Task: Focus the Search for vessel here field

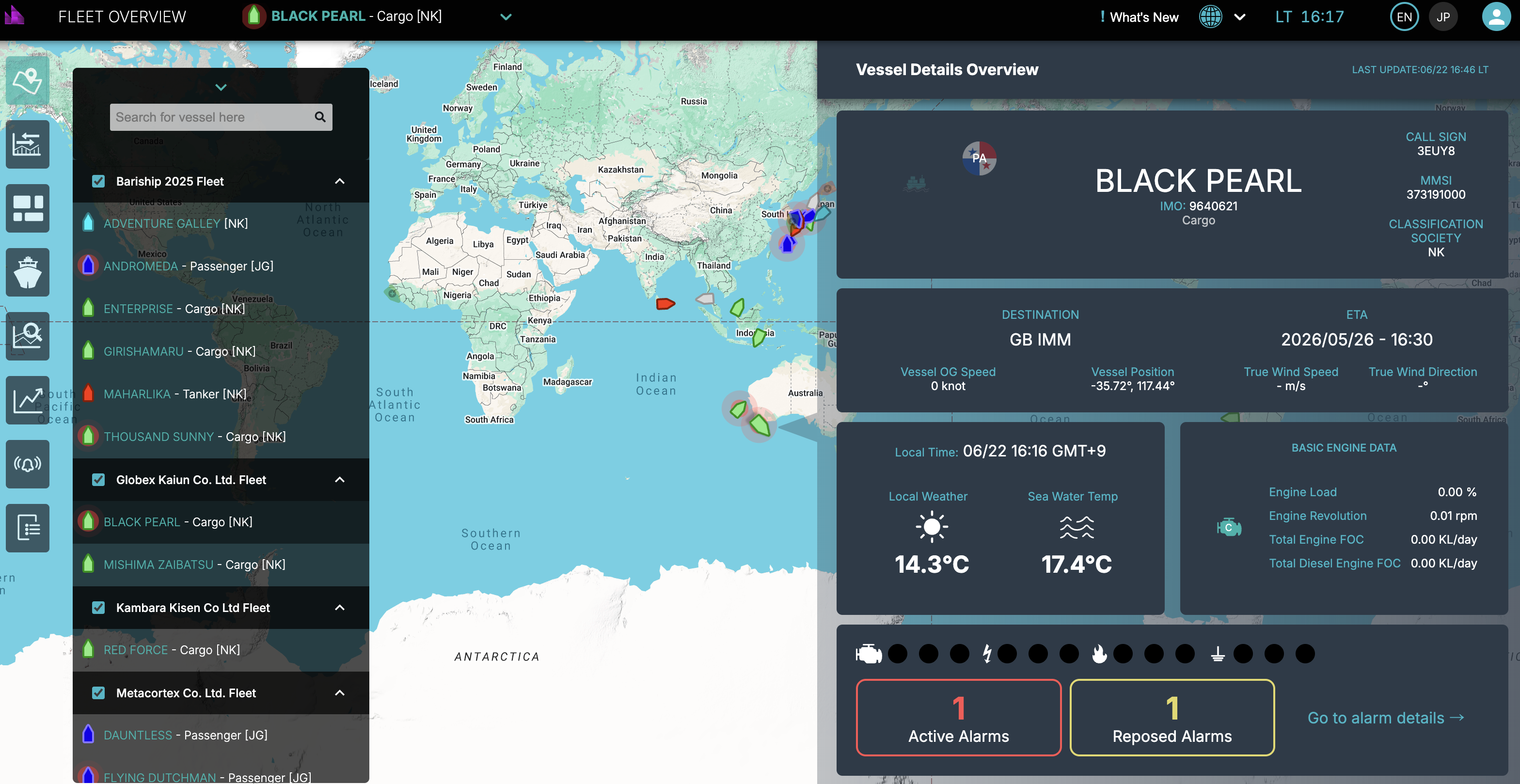Action: click(x=221, y=117)
